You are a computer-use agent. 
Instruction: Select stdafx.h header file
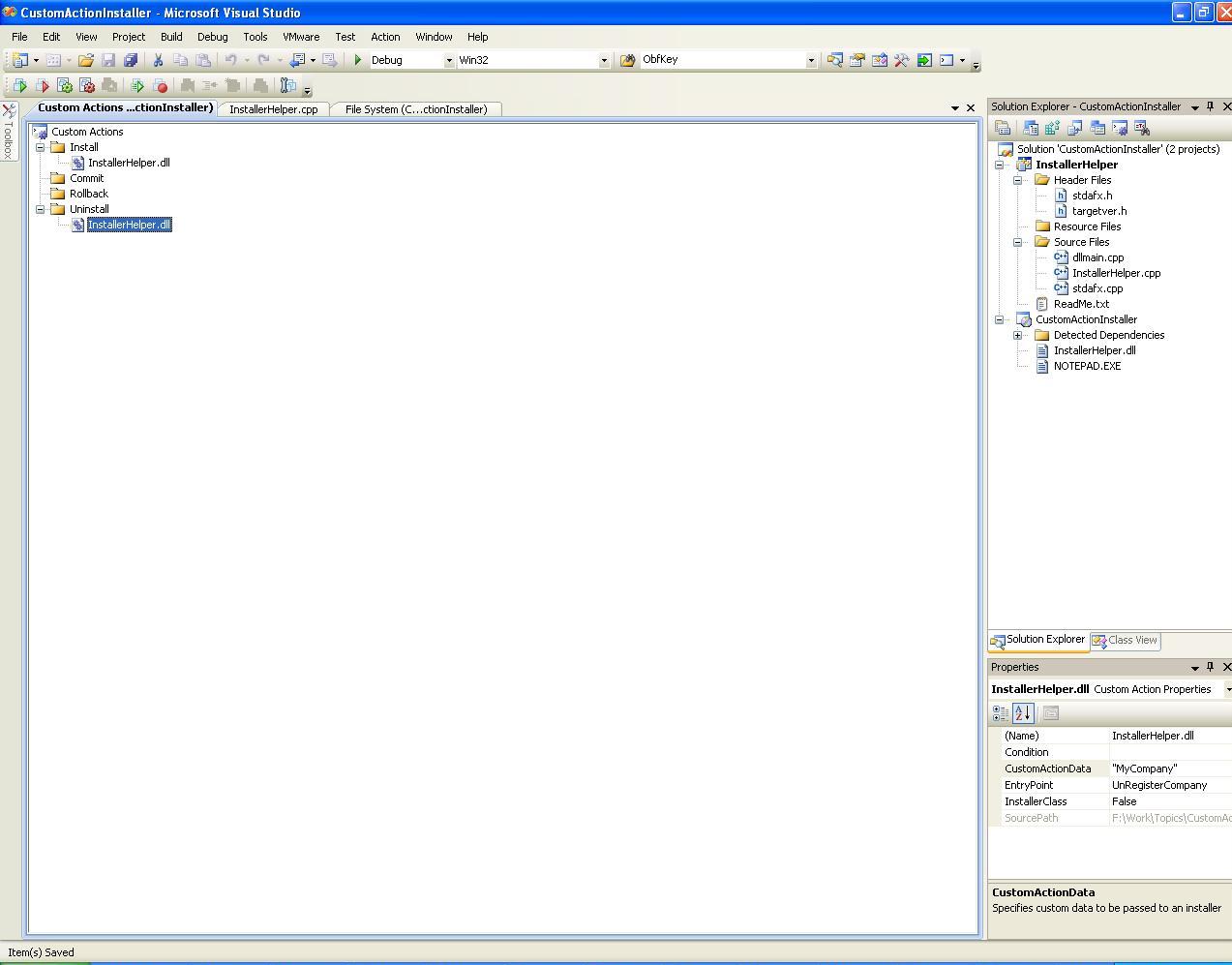click(x=1092, y=196)
